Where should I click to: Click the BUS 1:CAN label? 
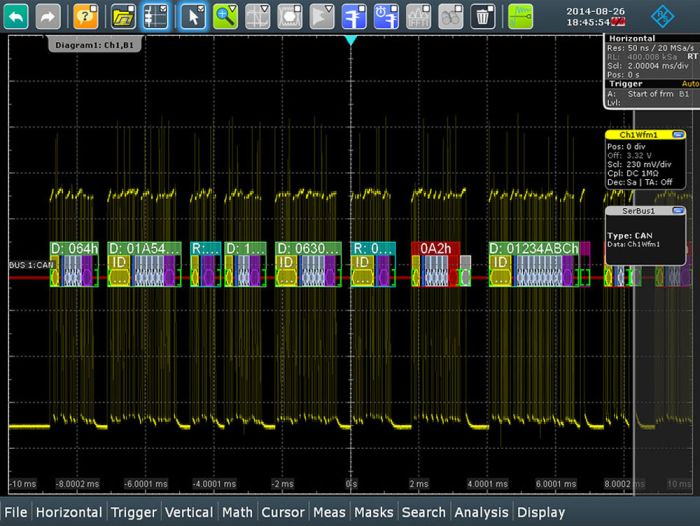[x=31, y=265]
